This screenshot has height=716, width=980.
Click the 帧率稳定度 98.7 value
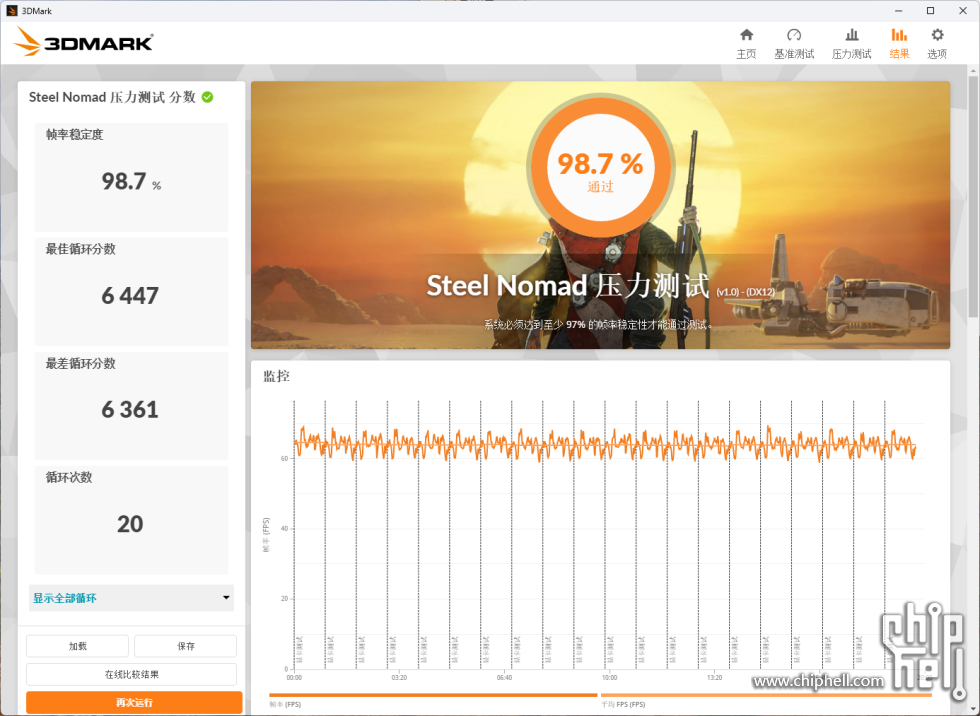pyautogui.click(x=131, y=182)
